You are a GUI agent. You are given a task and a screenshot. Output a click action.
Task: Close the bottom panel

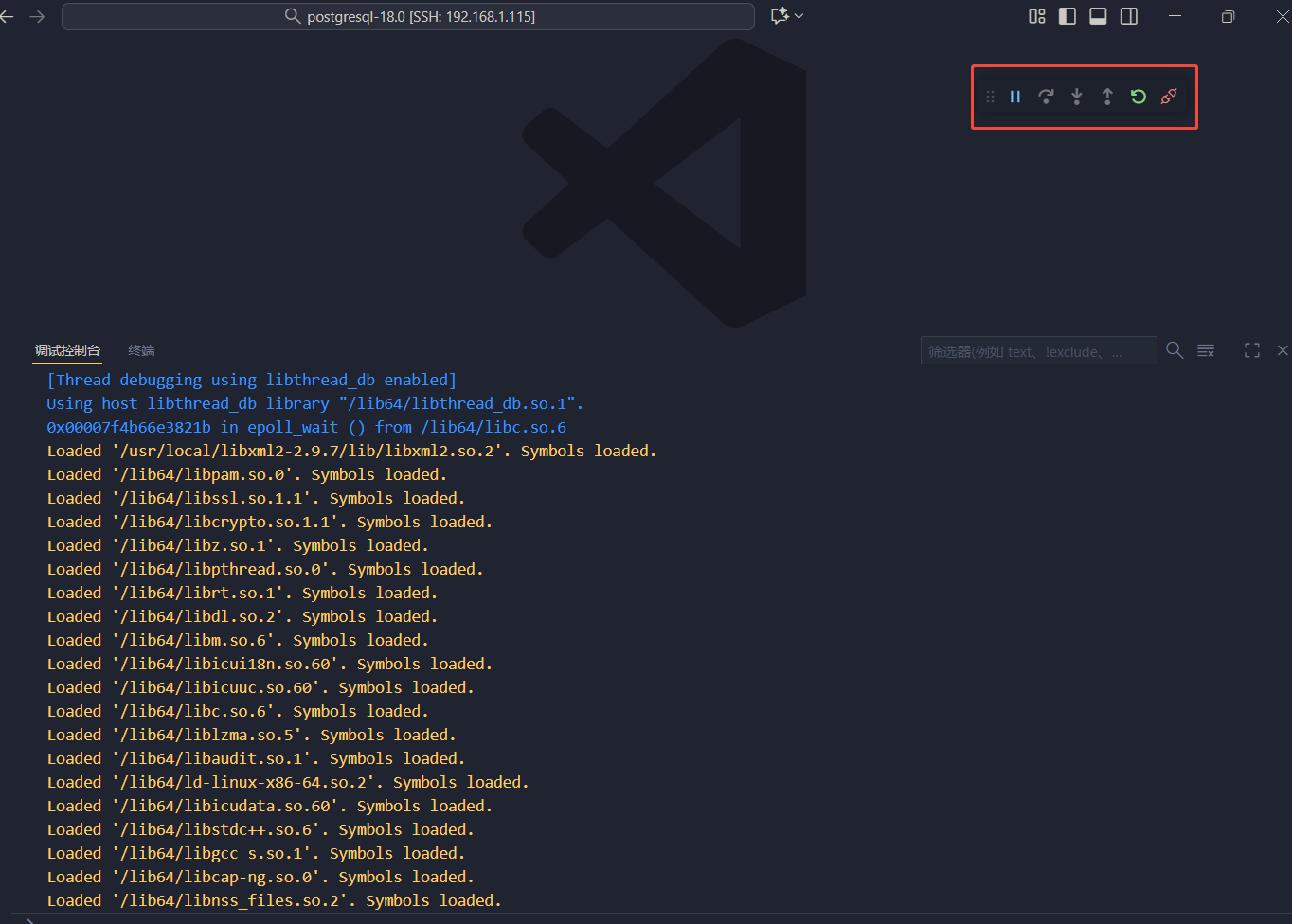1283,350
